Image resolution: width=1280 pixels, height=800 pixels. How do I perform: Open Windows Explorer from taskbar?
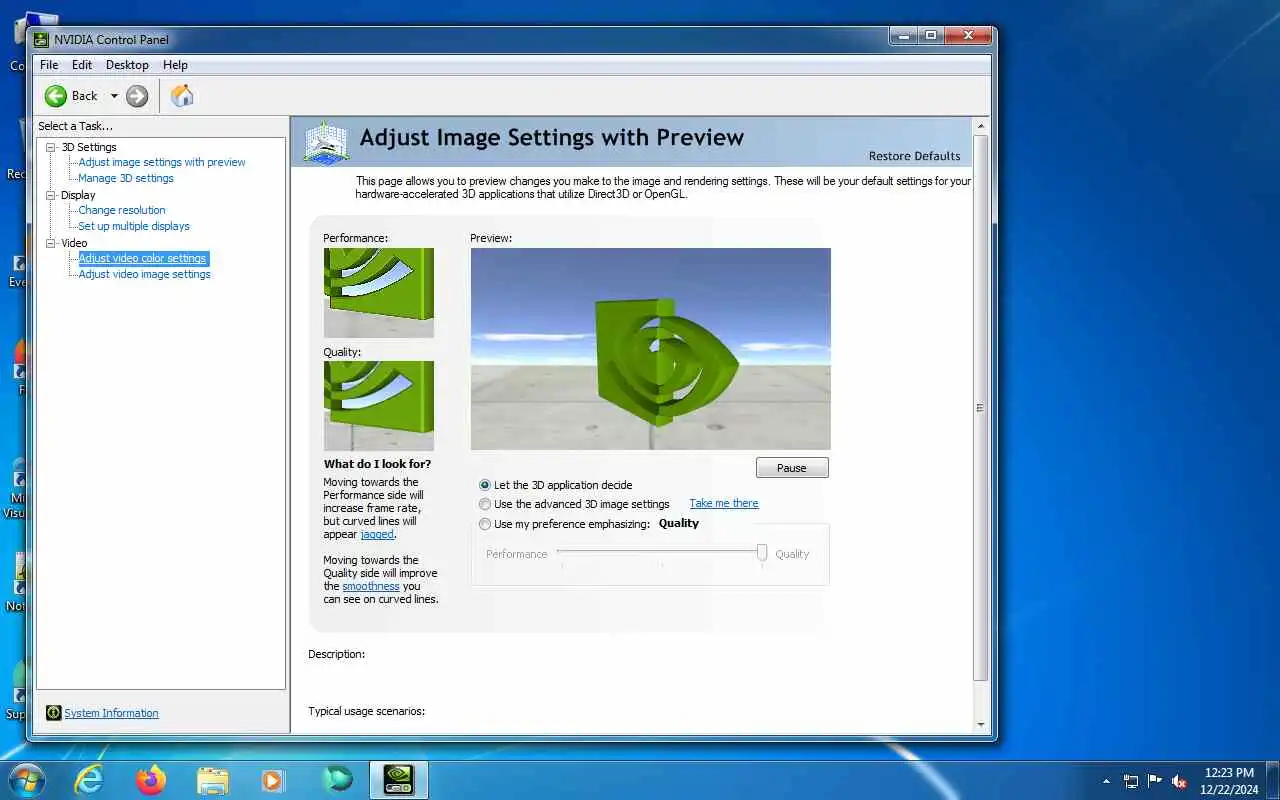tap(213, 780)
